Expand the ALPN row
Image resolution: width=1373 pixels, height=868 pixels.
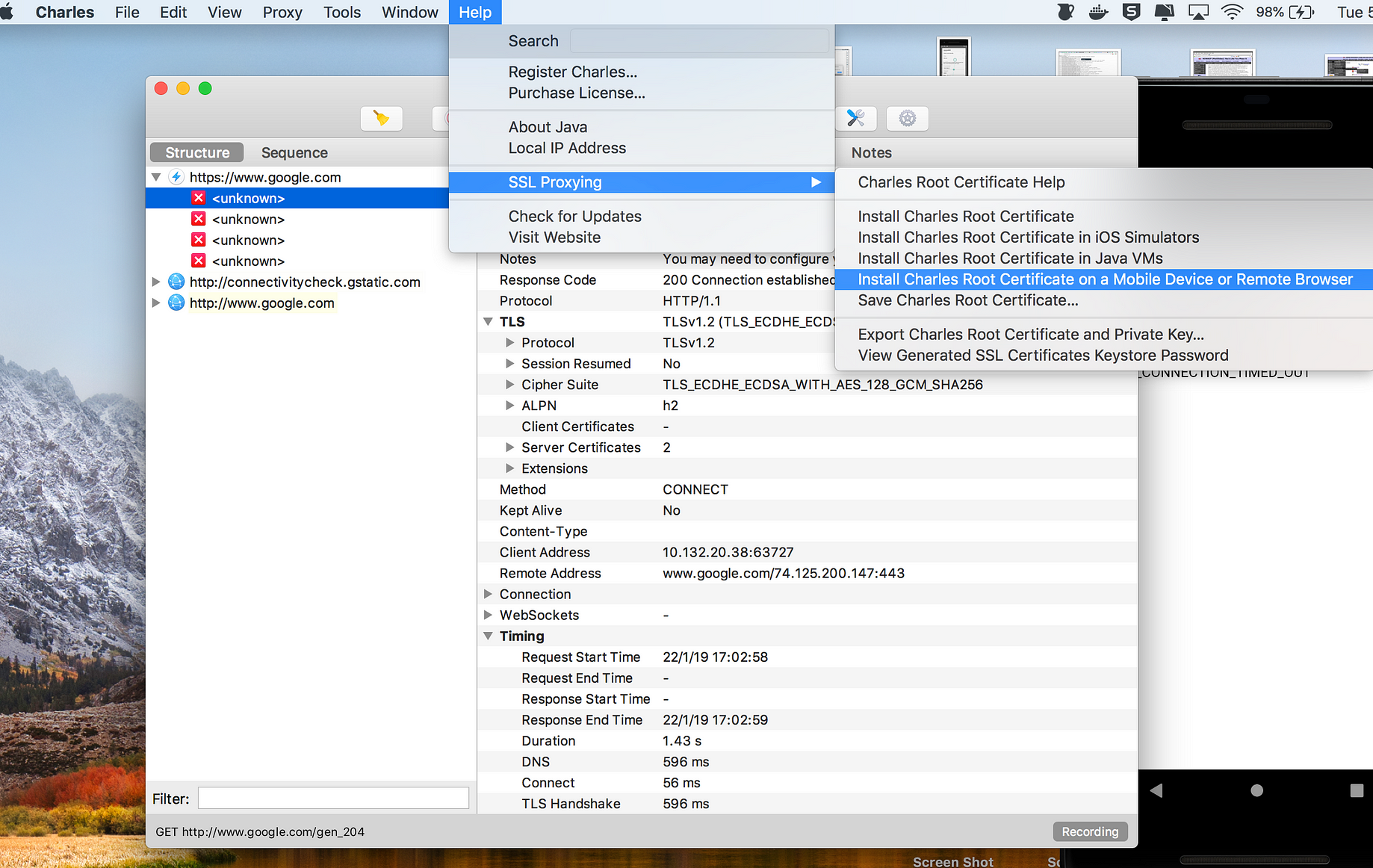tap(509, 406)
